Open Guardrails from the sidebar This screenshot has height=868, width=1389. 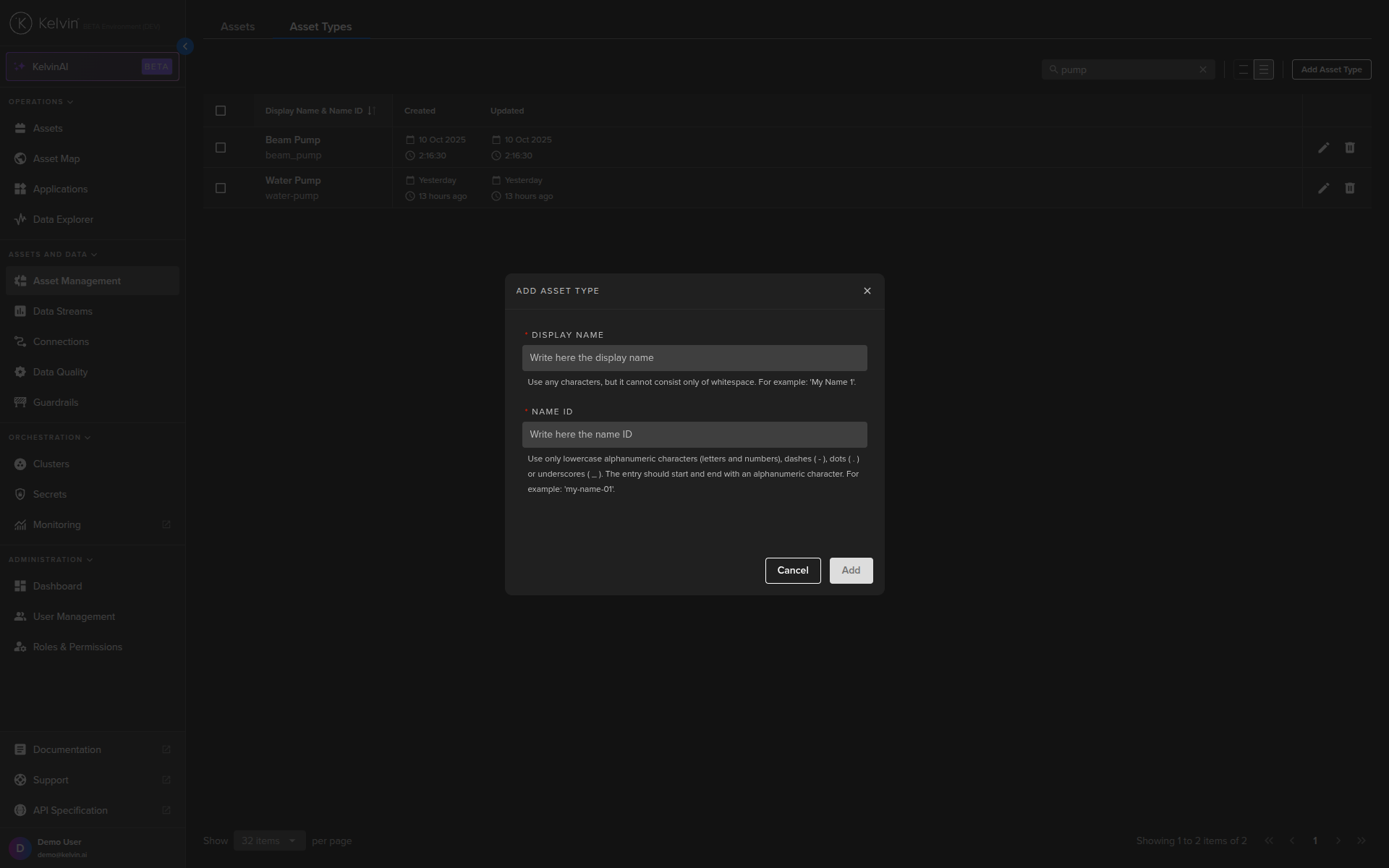point(55,402)
